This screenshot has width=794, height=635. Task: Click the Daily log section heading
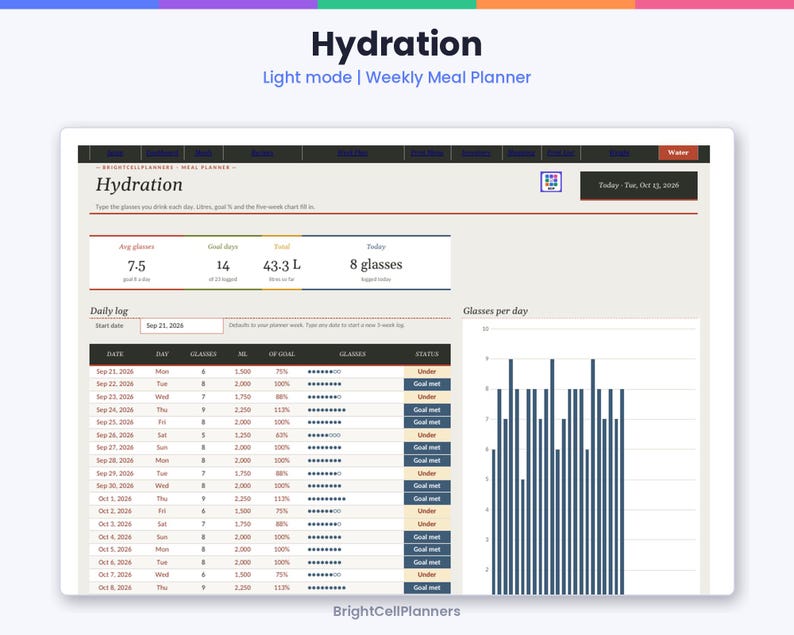click(x=109, y=311)
